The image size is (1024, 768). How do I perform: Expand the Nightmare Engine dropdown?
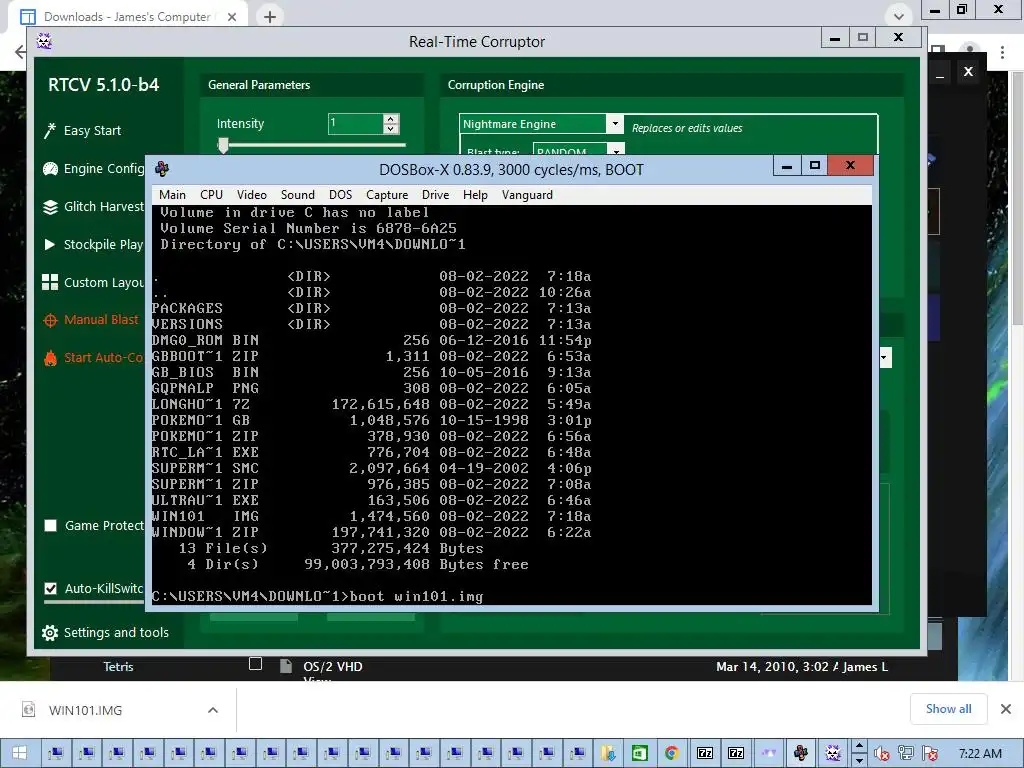(x=615, y=123)
